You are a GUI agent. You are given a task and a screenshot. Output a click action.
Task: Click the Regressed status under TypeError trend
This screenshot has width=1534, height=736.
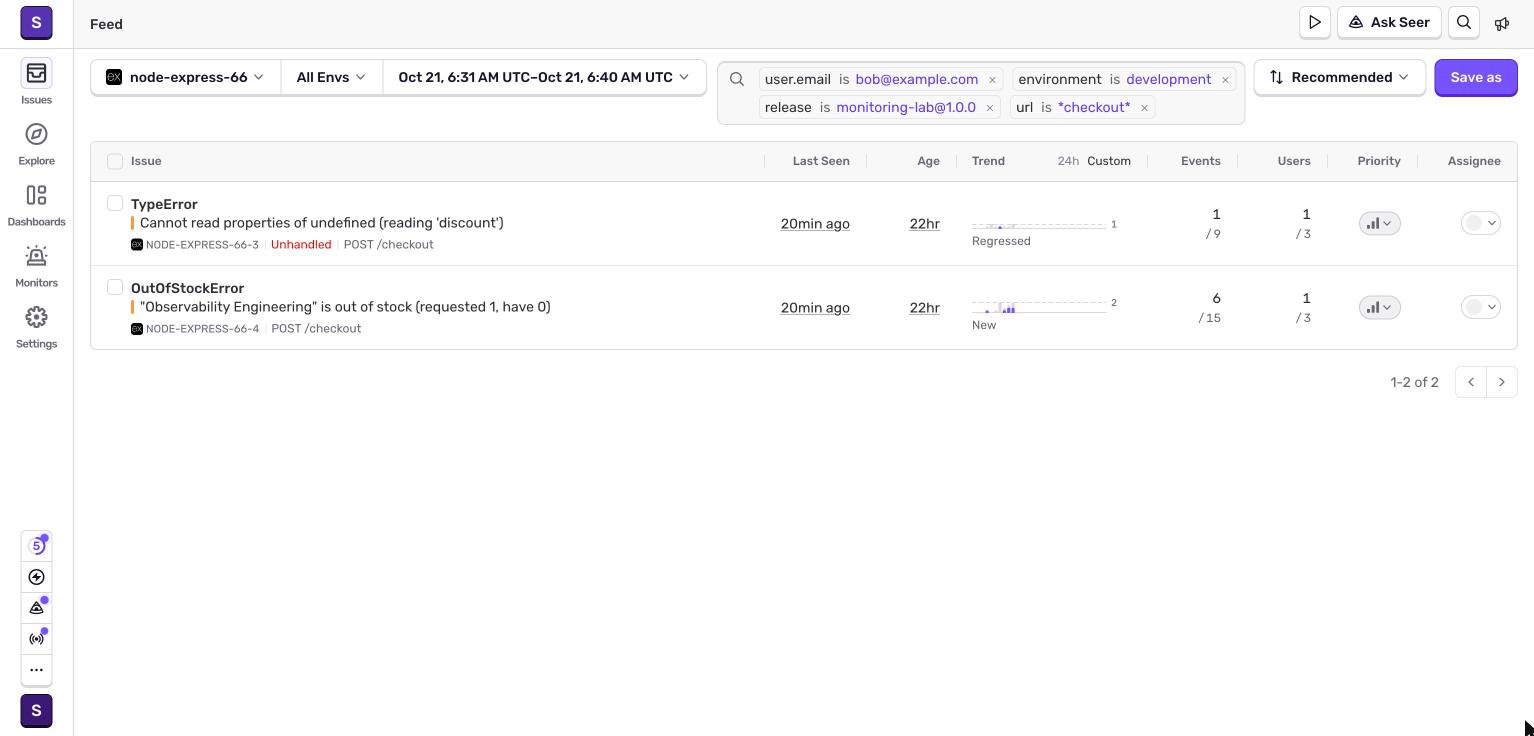tap(1001, 241)
